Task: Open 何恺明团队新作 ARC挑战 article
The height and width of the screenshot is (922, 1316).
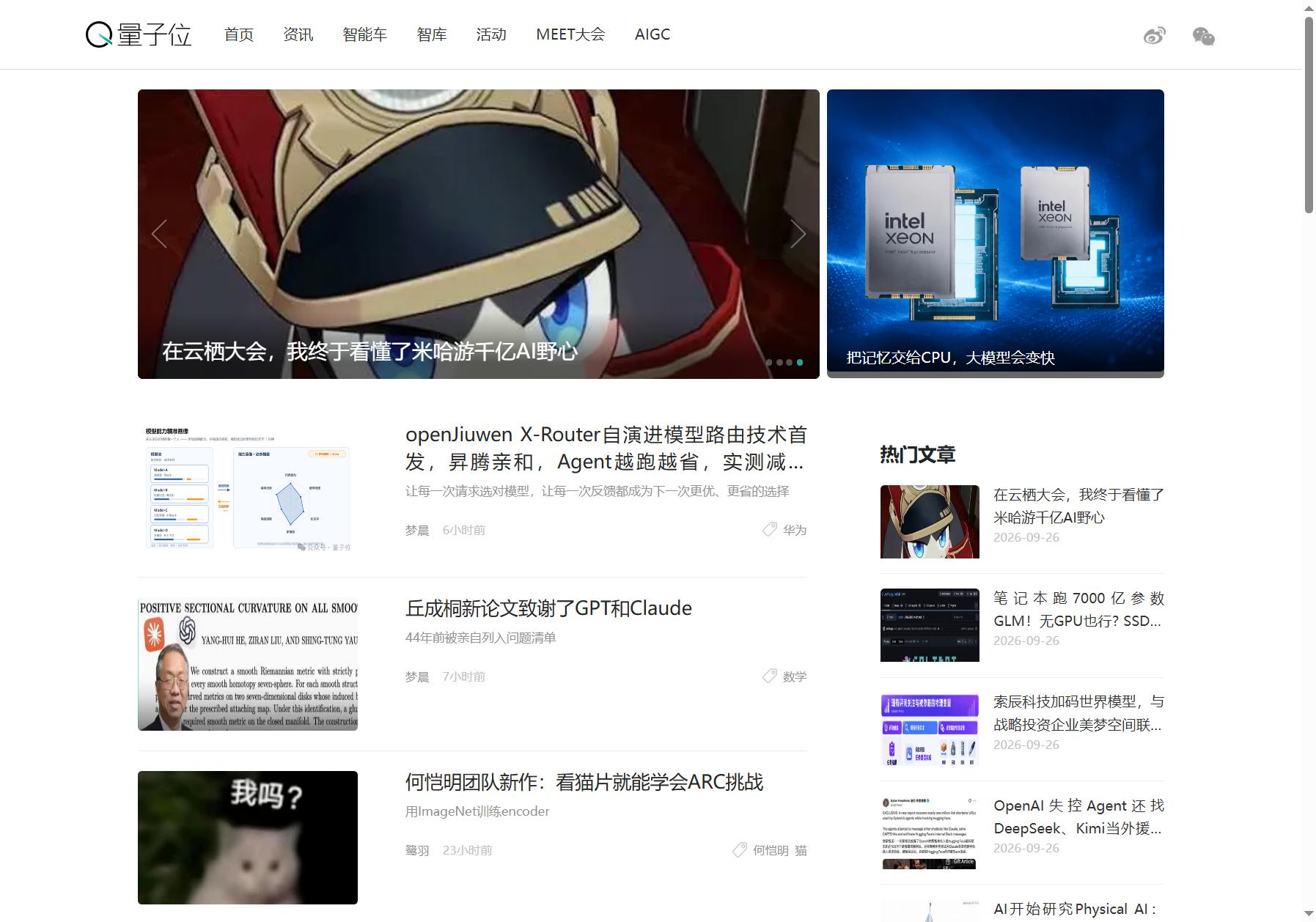Action: [x=584, y=782]
